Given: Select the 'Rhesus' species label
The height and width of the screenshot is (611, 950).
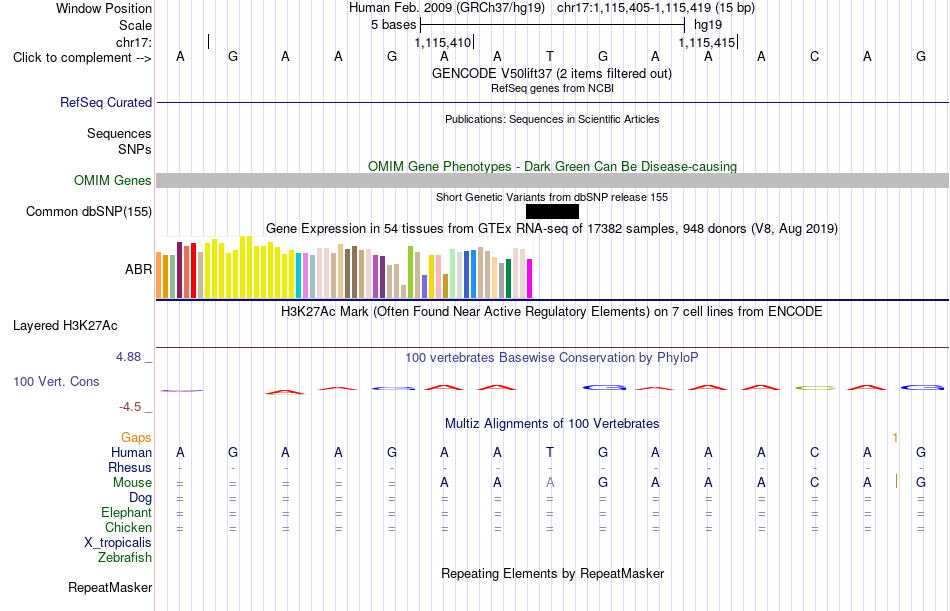Looking at the screenshot, I should pos(130,467).
